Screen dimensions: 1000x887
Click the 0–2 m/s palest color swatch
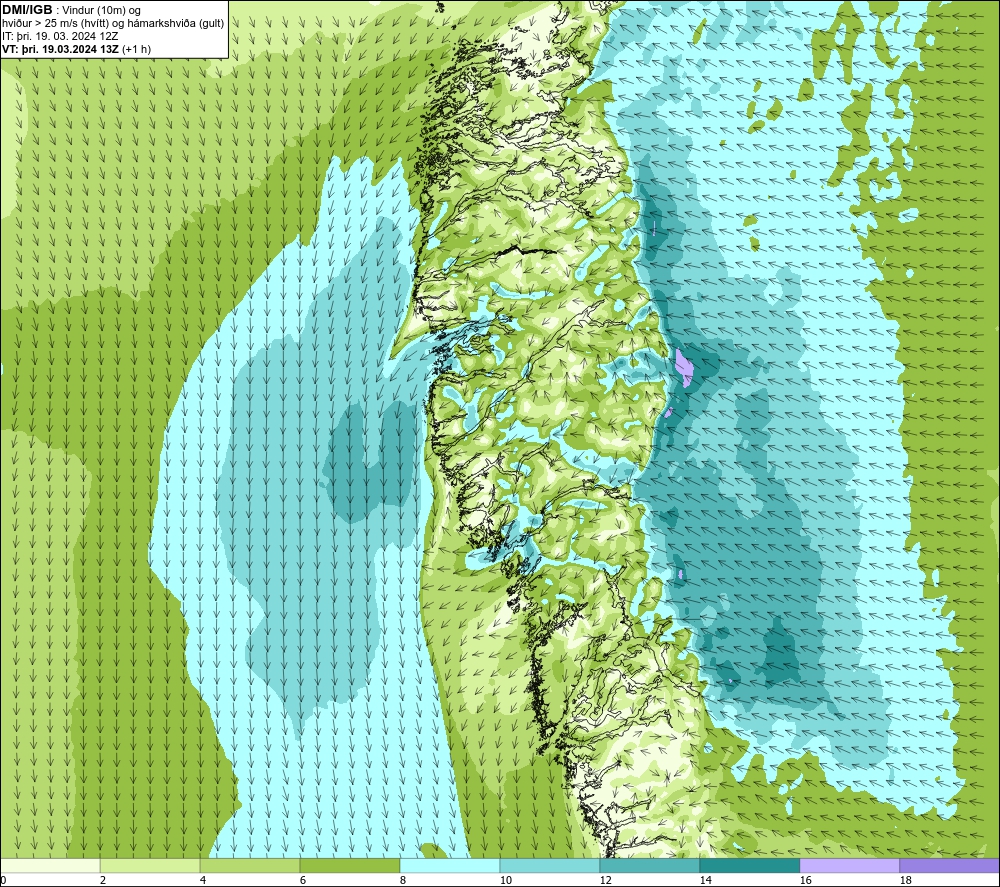[x=50, y=865]
